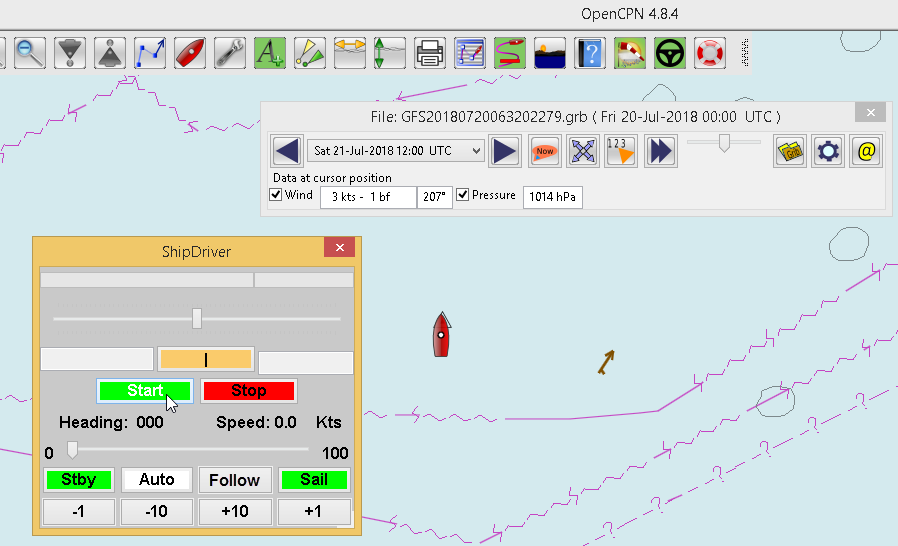Open the route creation tool
The width and height of the screenshot is (898, 546).
pyautogui.click(x=150, y=52)
